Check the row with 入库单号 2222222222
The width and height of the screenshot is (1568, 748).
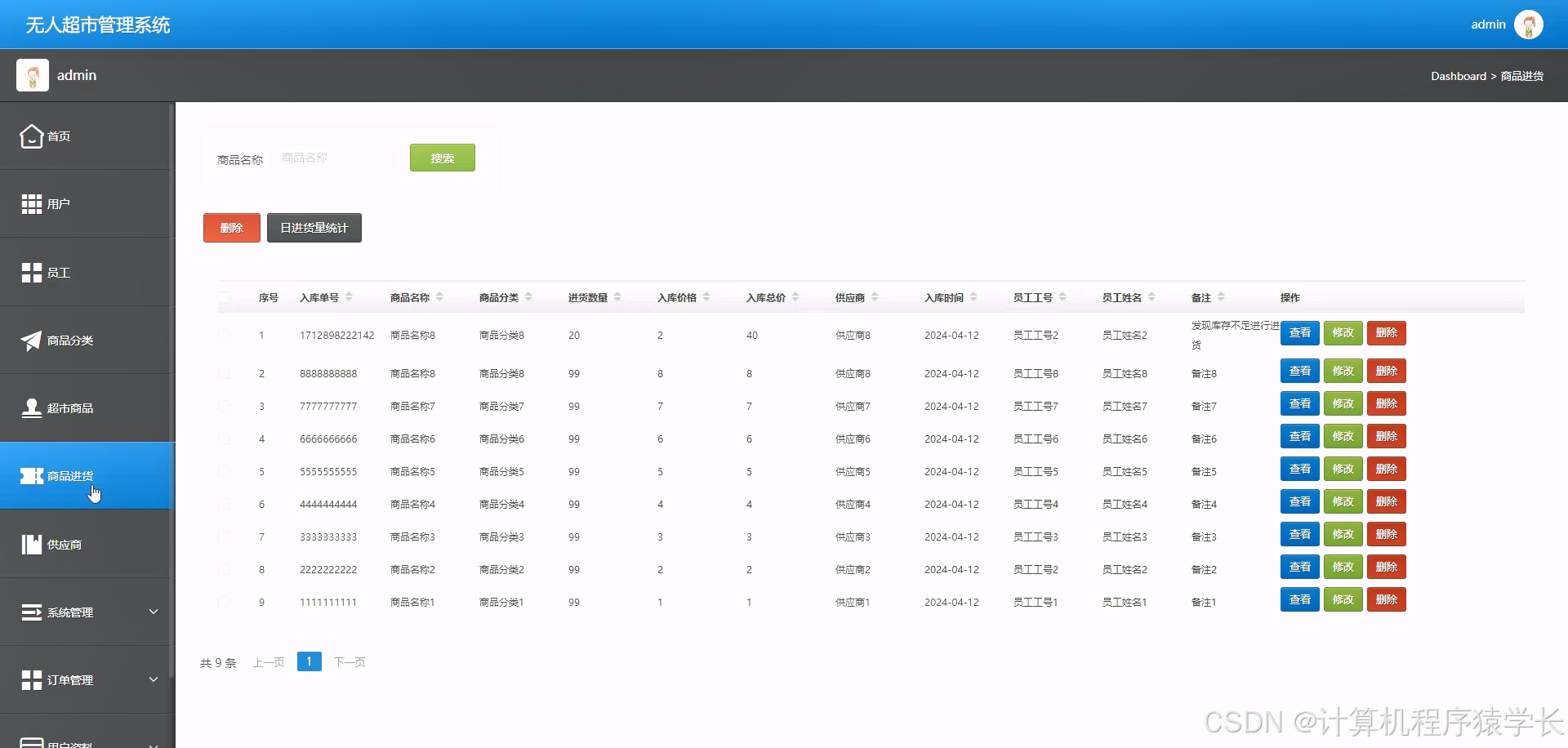coord(224,569)
